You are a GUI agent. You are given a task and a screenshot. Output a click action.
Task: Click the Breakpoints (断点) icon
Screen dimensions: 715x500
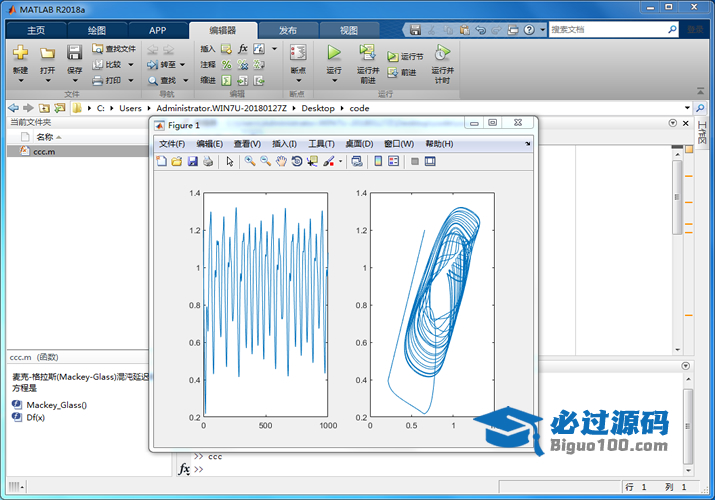point(298,52)
